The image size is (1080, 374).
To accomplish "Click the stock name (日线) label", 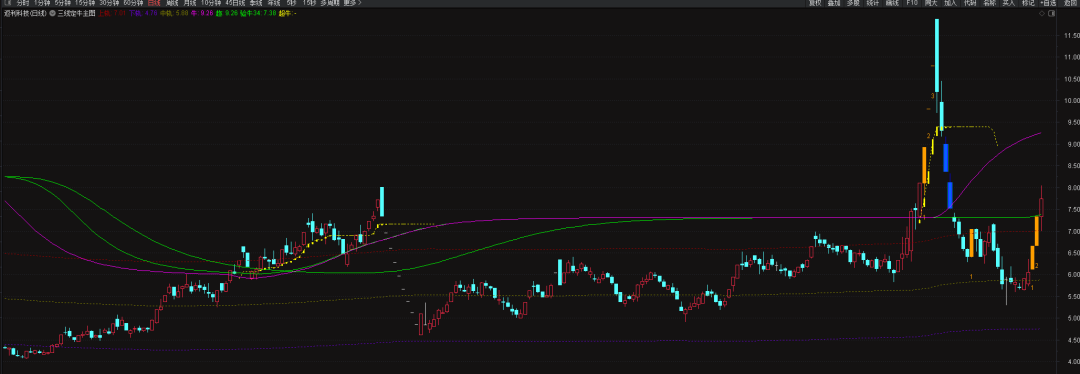I will [x=25, y=13].
